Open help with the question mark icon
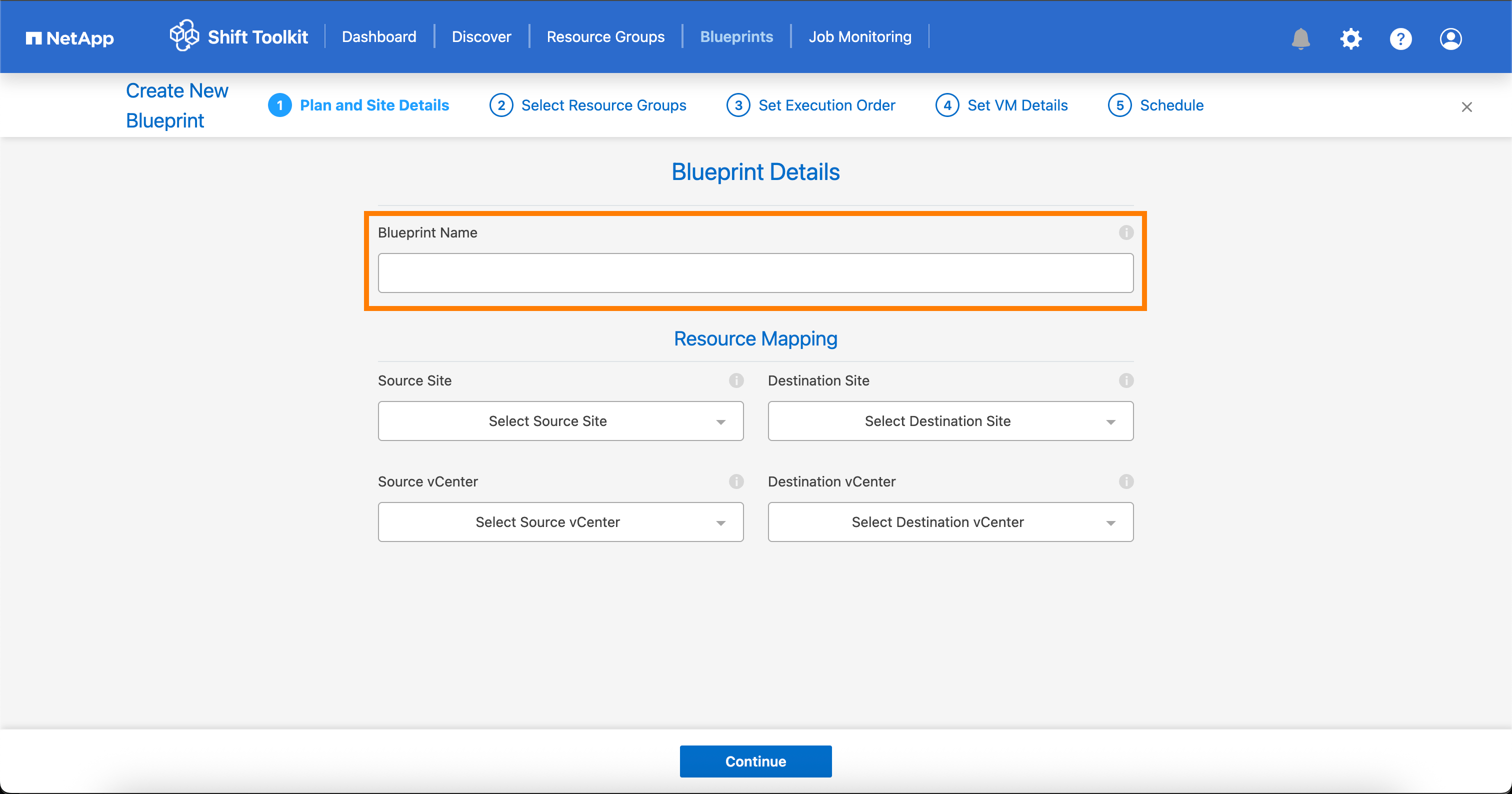This screenshot has width=1512, height=794. pyautogui.click(x=1400, y=38)
